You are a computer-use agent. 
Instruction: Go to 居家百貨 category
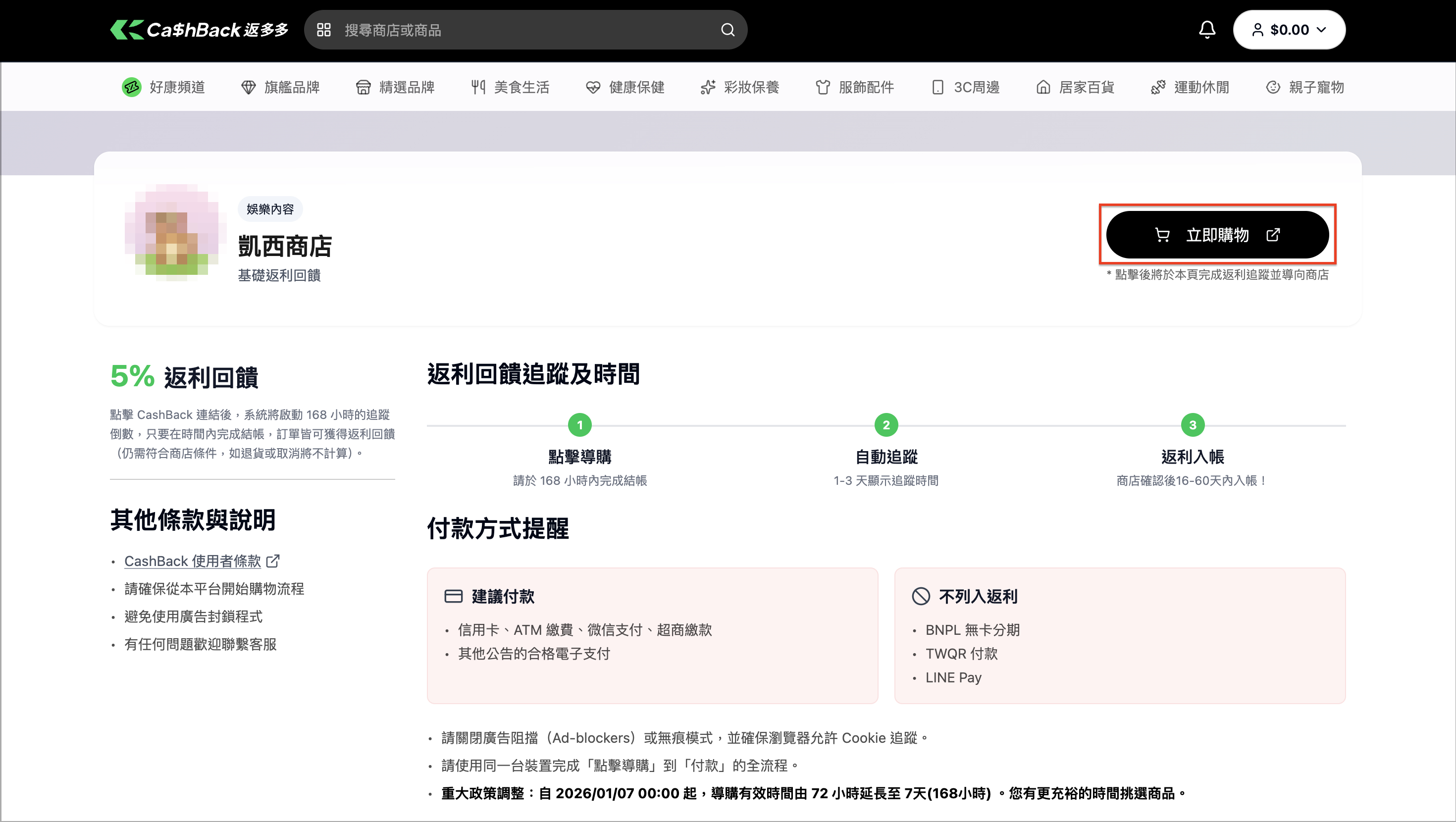click(x=1075, y=87)
